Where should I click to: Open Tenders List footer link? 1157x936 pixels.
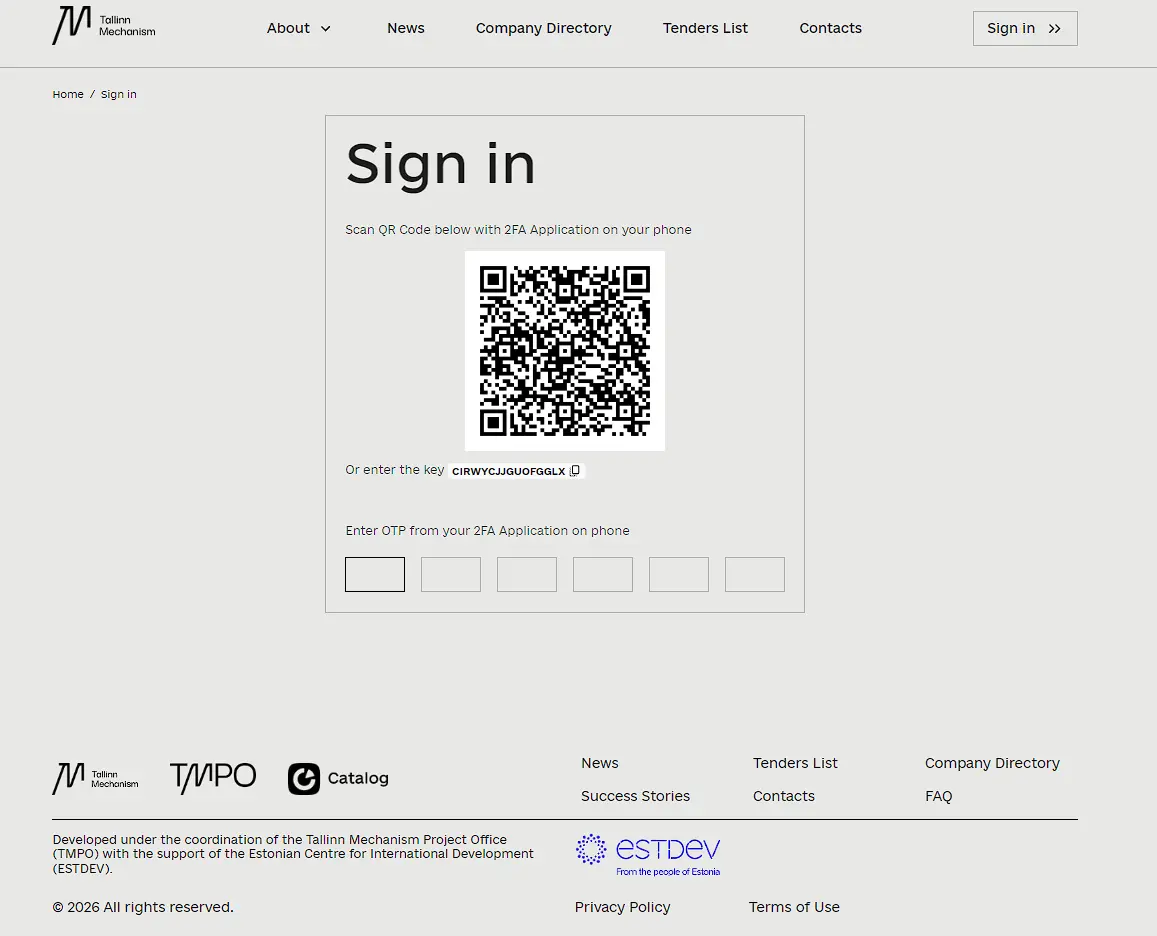tap(795, 763)
